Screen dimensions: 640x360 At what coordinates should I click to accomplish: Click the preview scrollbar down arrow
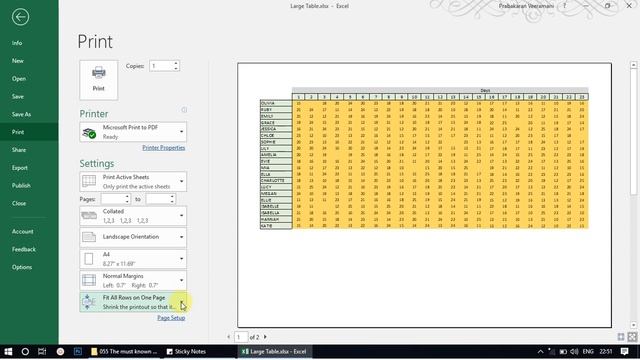tap(633, 325)
